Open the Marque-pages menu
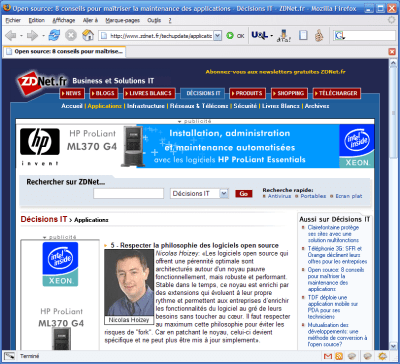Image resolution: width=400 pixels, height=364 pixels. click(121, 20)
